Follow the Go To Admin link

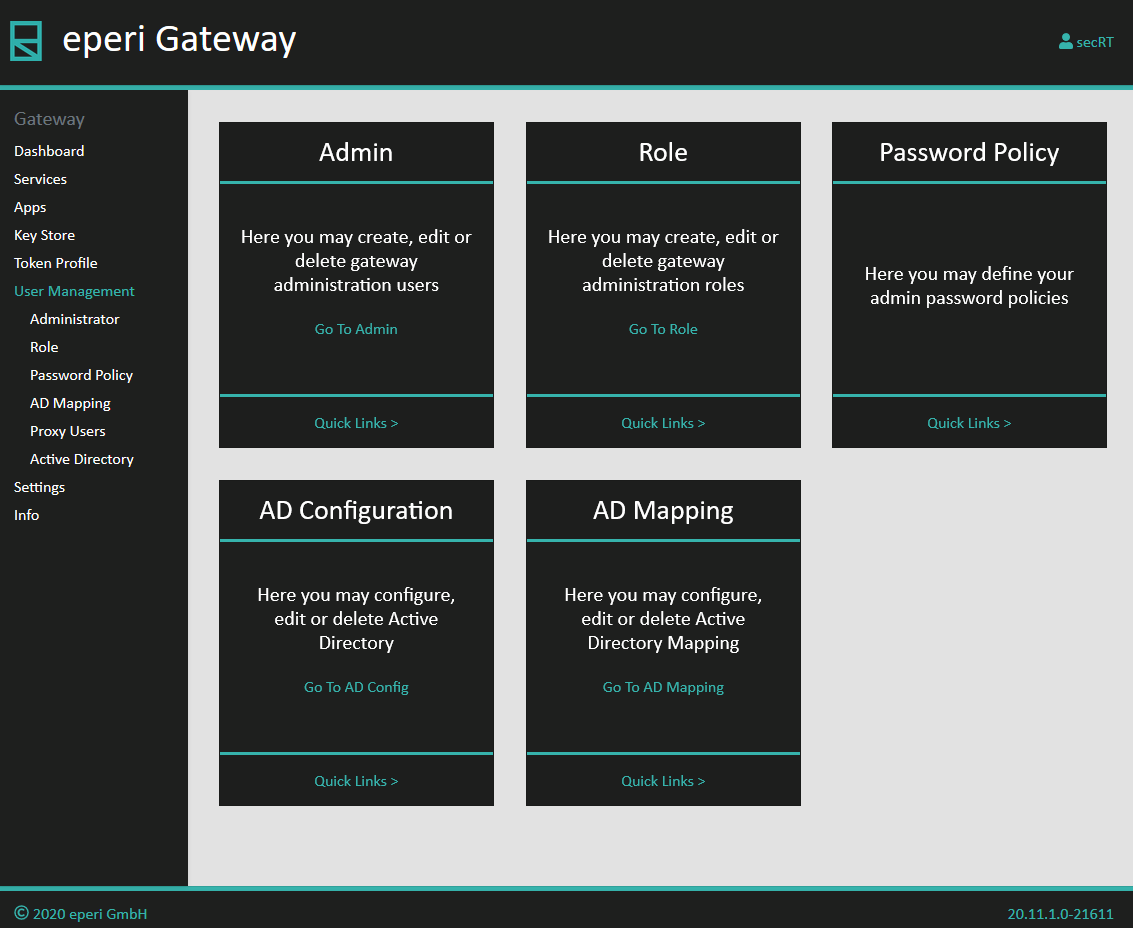click(356, 329)
